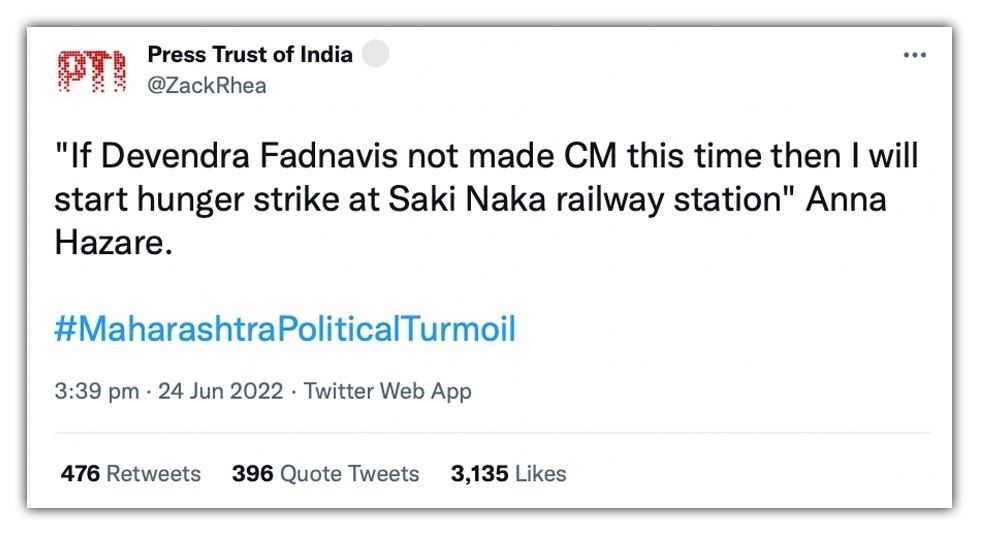The width and height of the screenshot is (985, 533).
Task: Click the 24 Jun 2022 date
Action: point(220,391)
